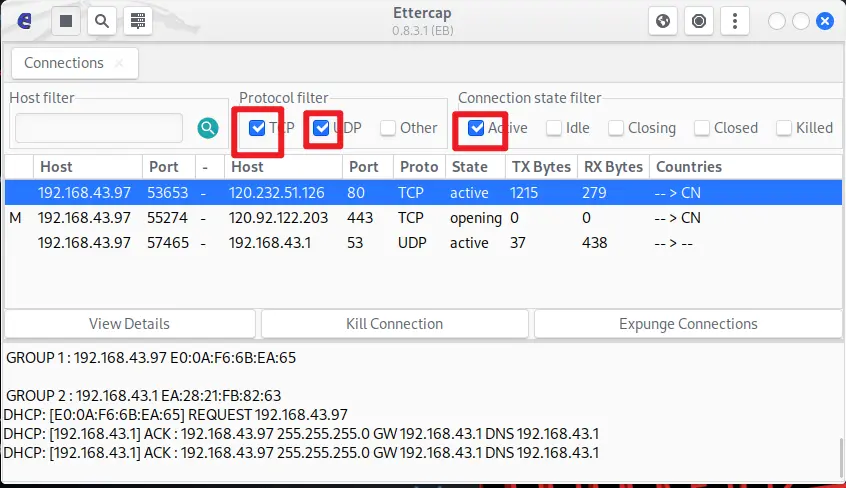
Task: Open the three-dot Ettercap menu
Action: 736,21
